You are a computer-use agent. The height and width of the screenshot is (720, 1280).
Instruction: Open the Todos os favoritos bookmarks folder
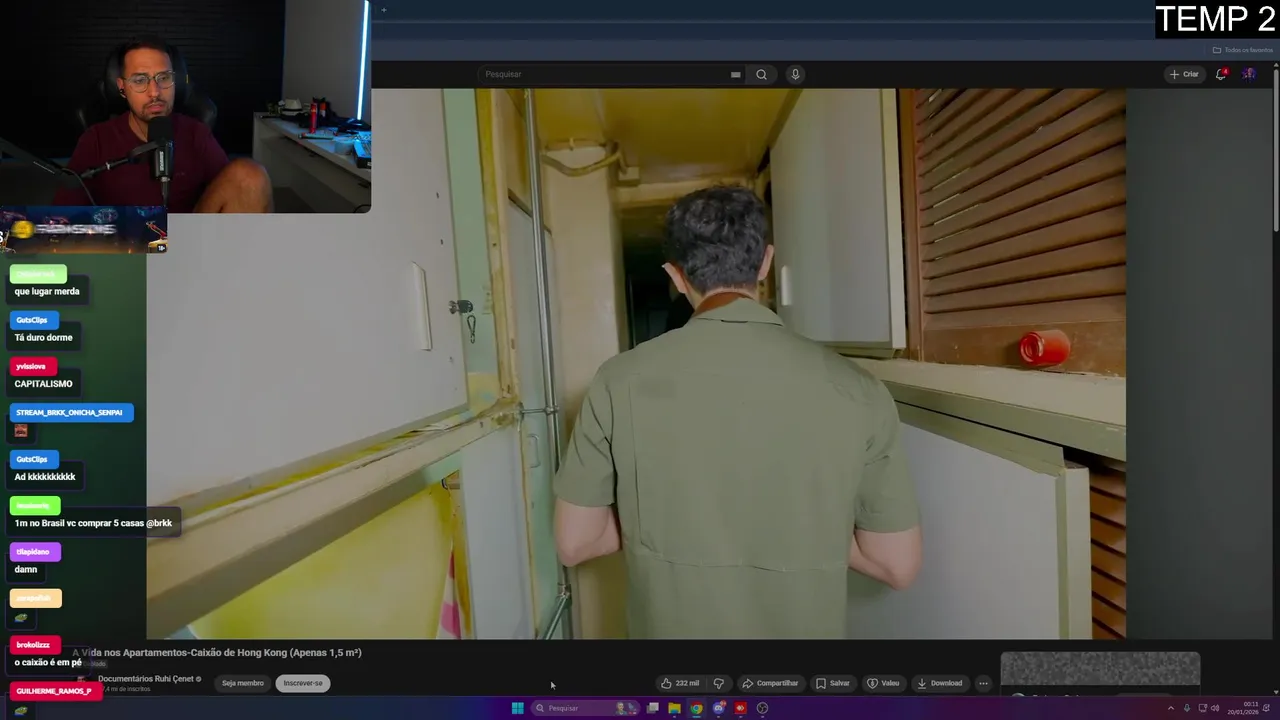[x=1241, y=50]
